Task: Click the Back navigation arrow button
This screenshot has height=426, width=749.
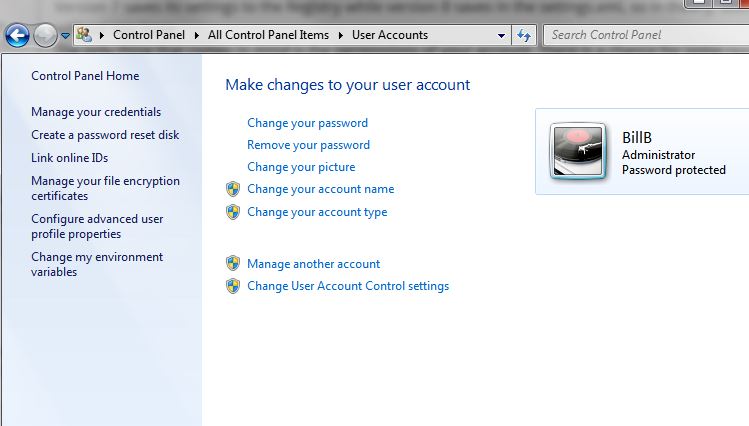Action: [17, 36]
